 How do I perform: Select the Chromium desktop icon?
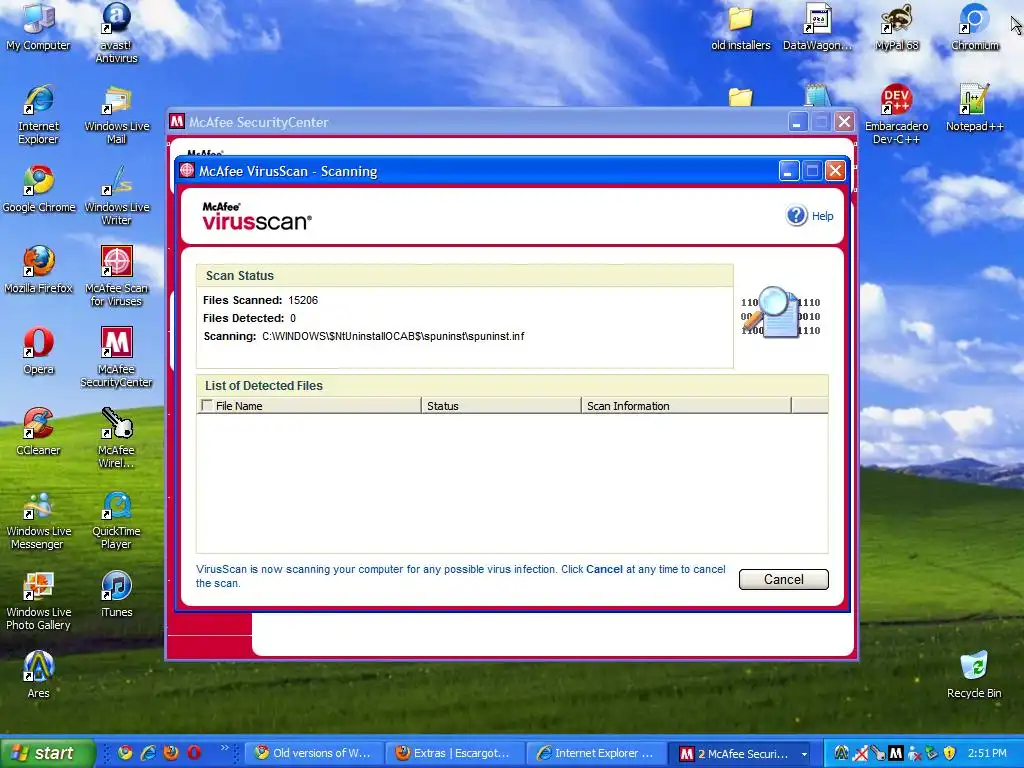point(974,27)
